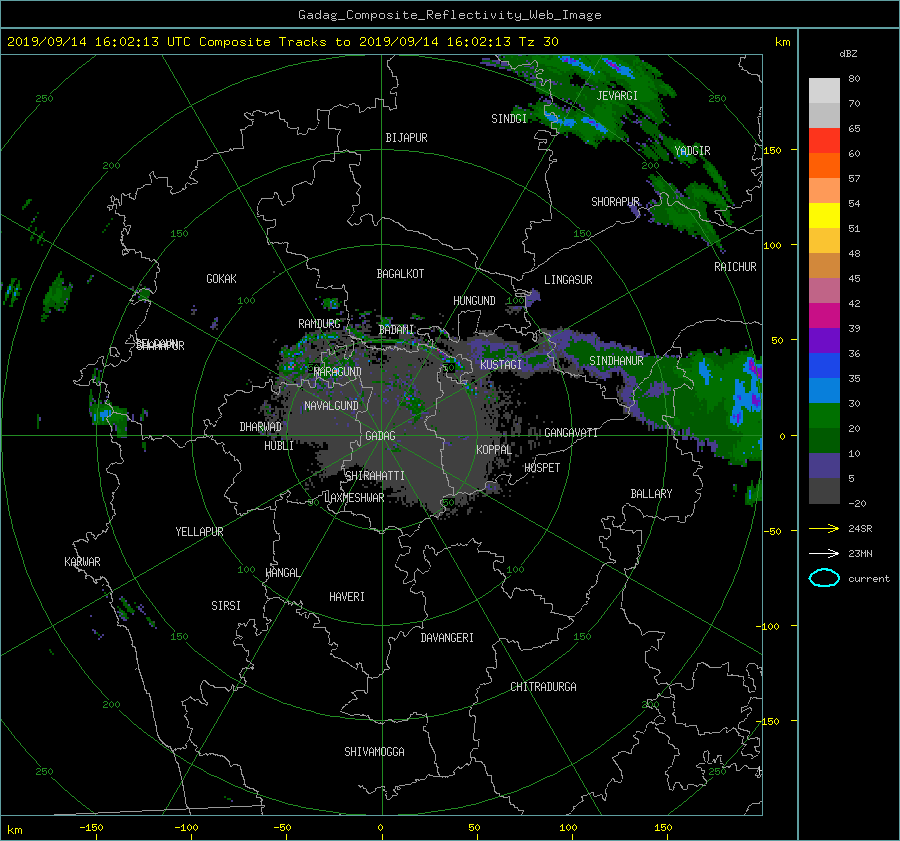Click the Gadag_Composite_Reflectivity_Web_Image title
The height and width of the screenshot is (841, 900).
[x=450, y=15]
